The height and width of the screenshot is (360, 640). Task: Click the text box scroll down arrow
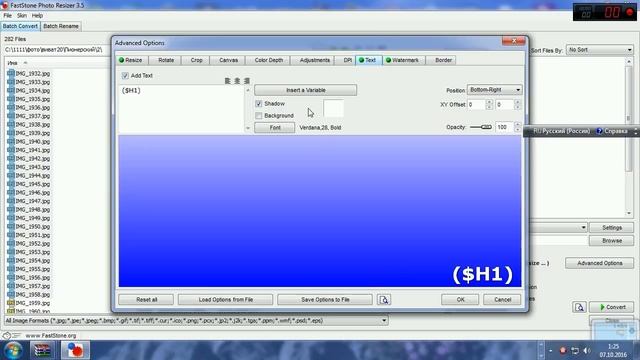[x=247, y=128]
